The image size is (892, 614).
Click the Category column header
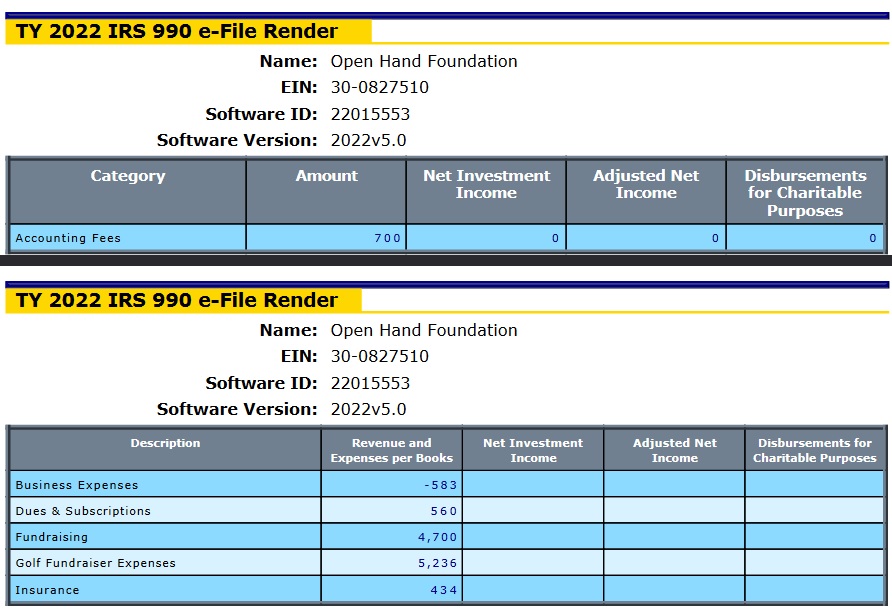128,192
